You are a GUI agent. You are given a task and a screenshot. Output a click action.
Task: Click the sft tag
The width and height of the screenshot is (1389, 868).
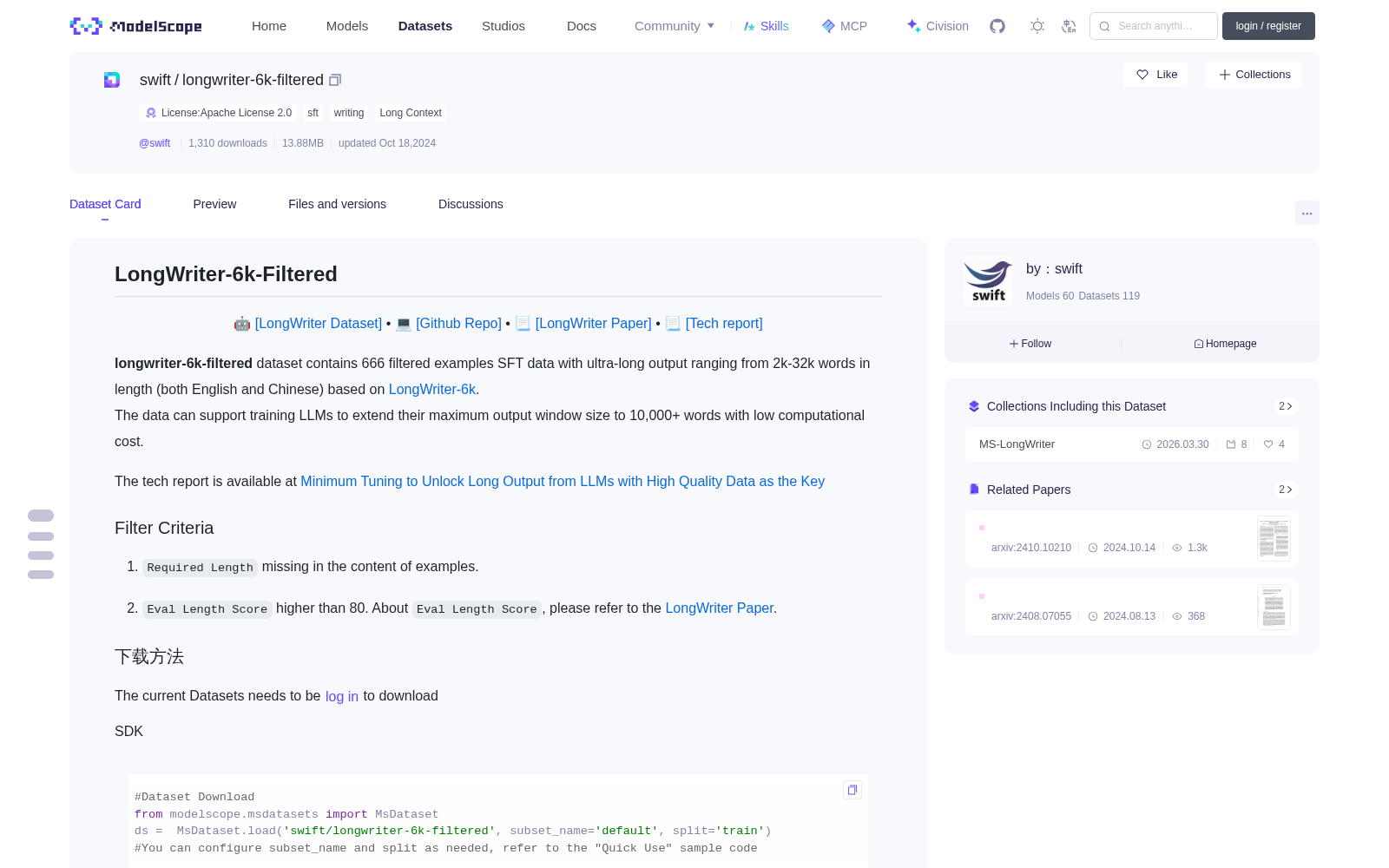pos(313,113)
